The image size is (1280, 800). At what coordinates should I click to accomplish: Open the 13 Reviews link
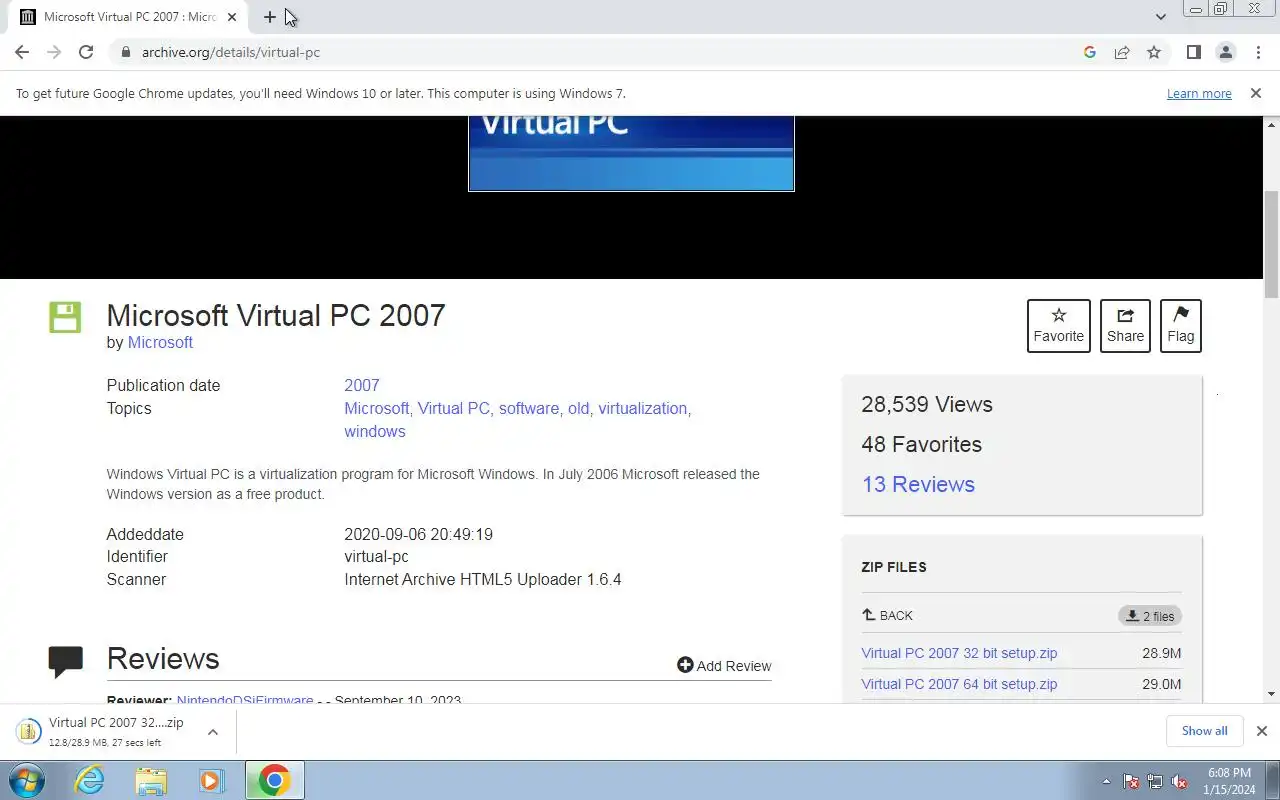pos(918,484)
